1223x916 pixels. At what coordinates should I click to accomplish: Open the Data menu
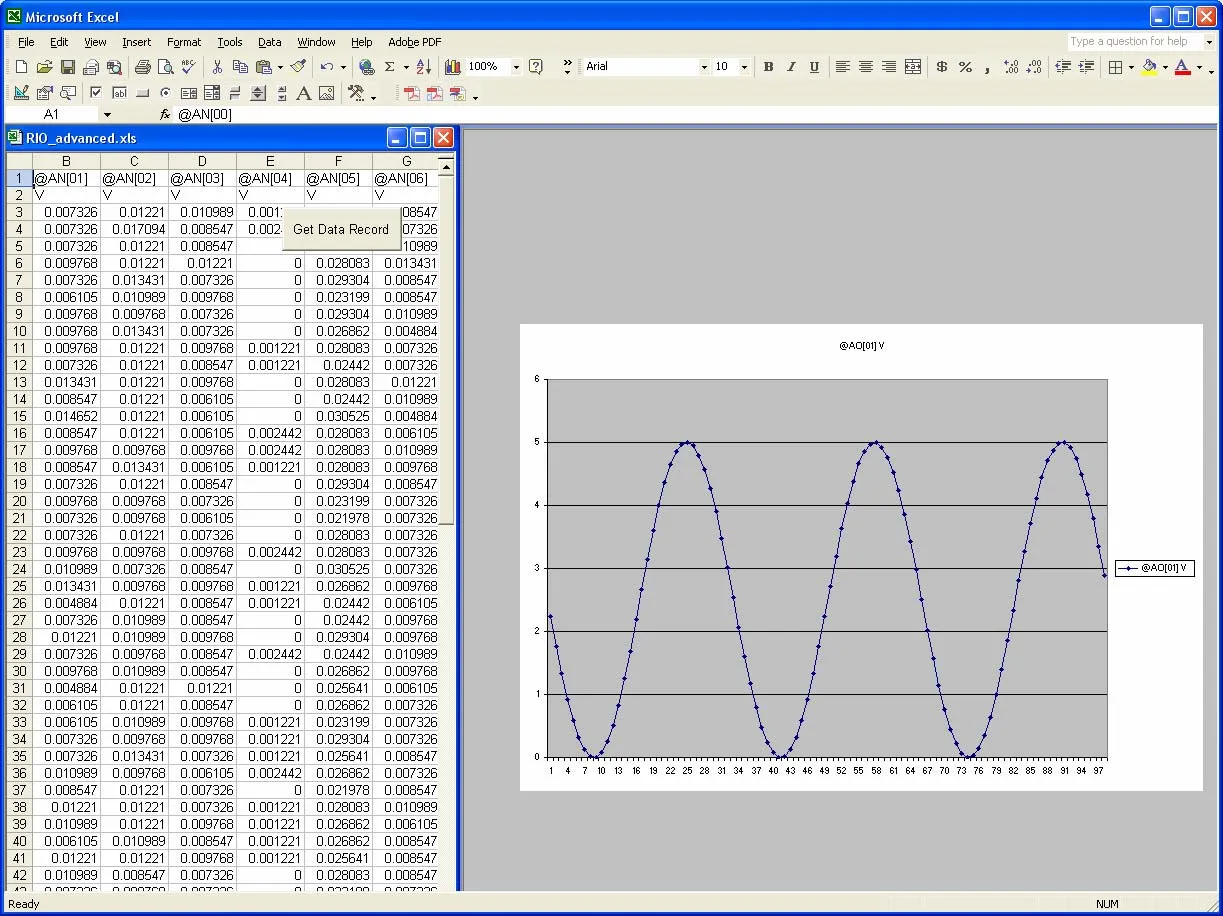tap(270, 42)
